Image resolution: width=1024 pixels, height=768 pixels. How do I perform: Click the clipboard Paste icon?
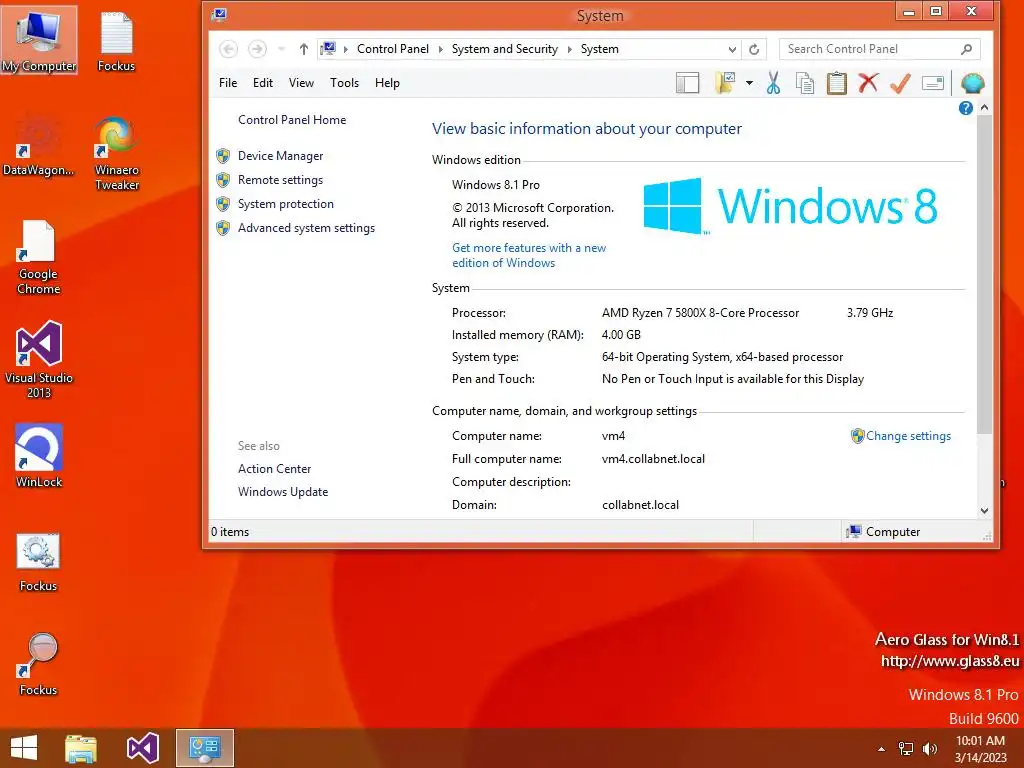837,83
